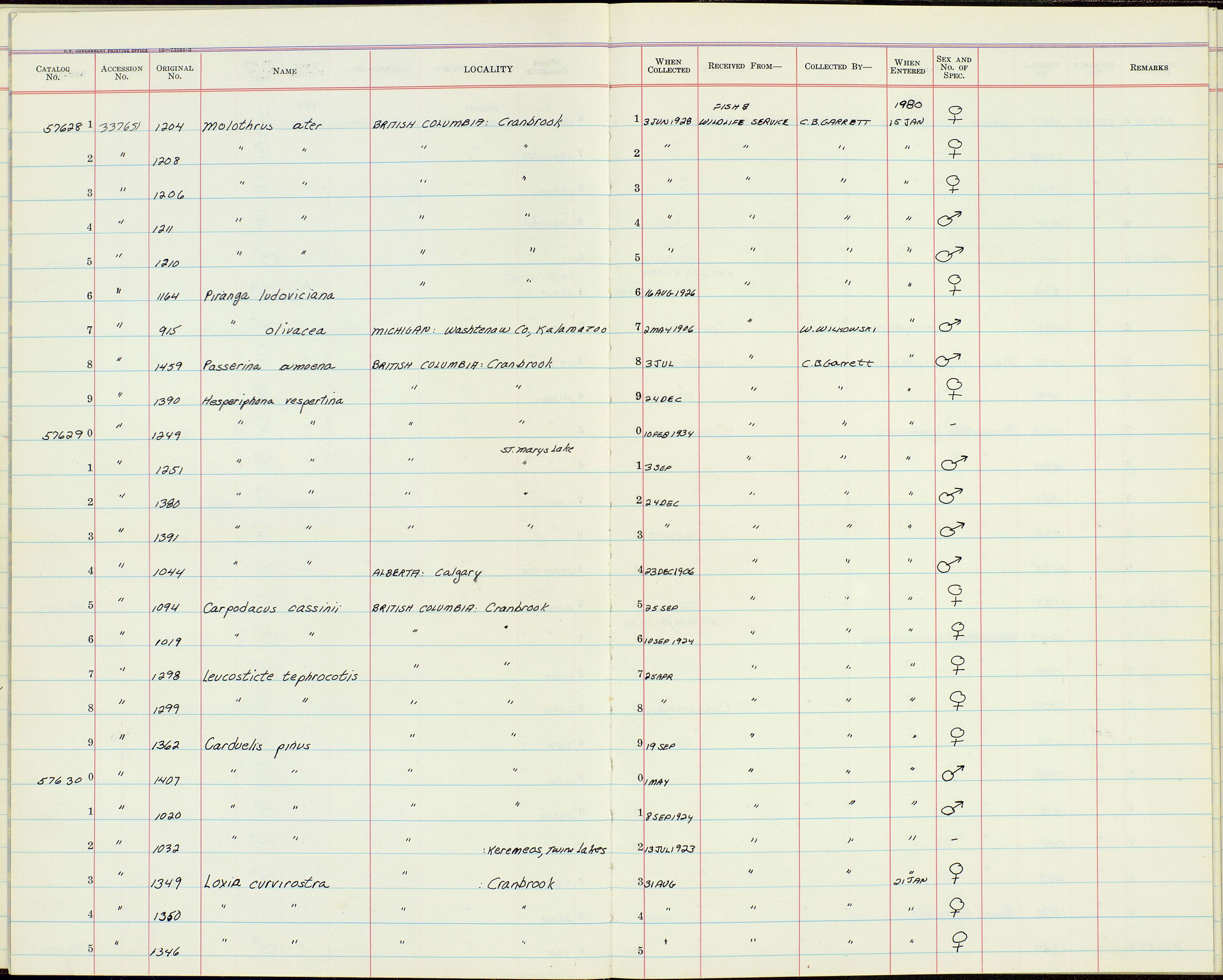
Task: Click the female symbol in Carduelis pinus row 1362
Action: (957, 736)
